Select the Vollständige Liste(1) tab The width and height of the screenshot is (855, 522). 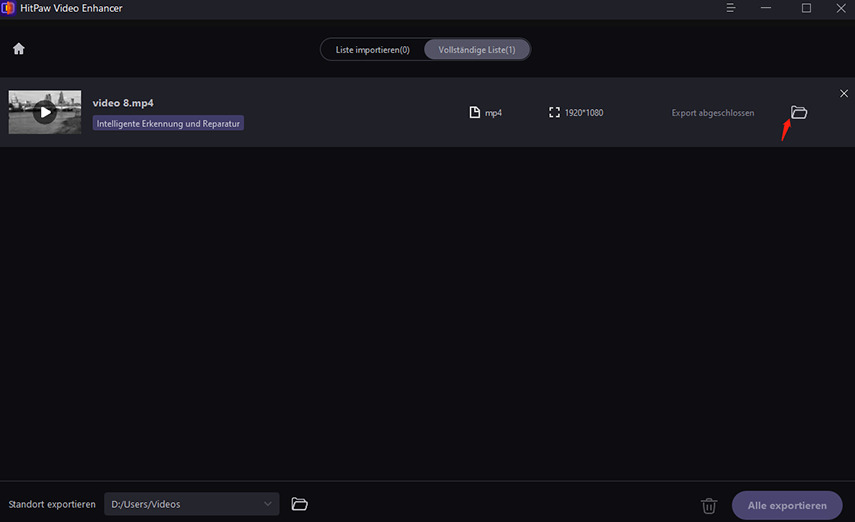(477, 49)
